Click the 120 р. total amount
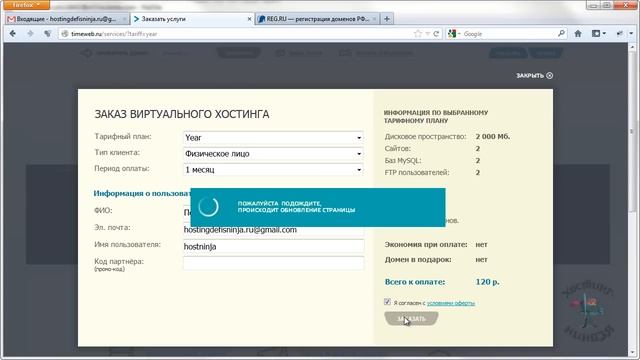This screenshot has height=360, width=640. click(x=487, y=282)
